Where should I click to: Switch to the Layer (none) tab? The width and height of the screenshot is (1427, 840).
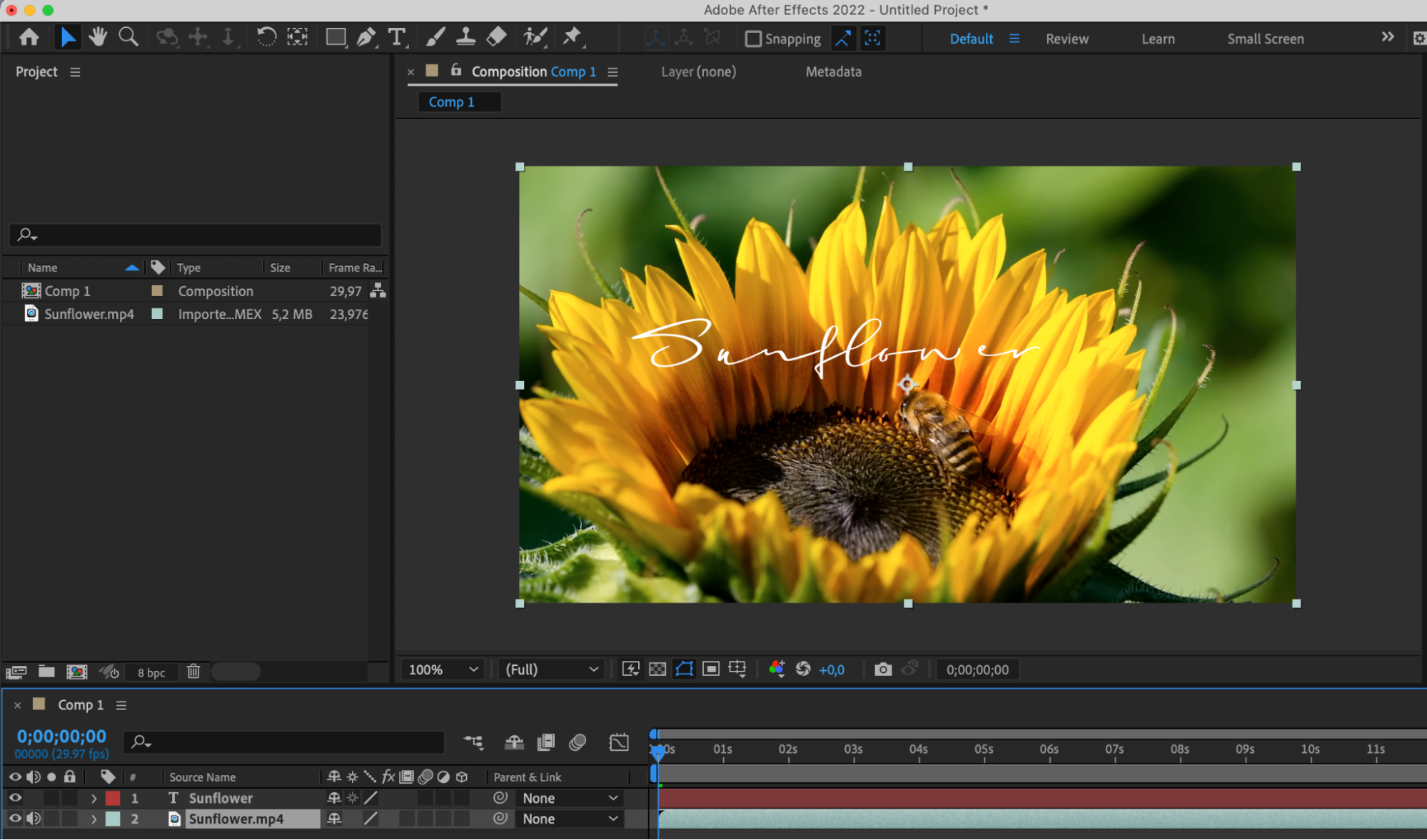tap(698, 71)
